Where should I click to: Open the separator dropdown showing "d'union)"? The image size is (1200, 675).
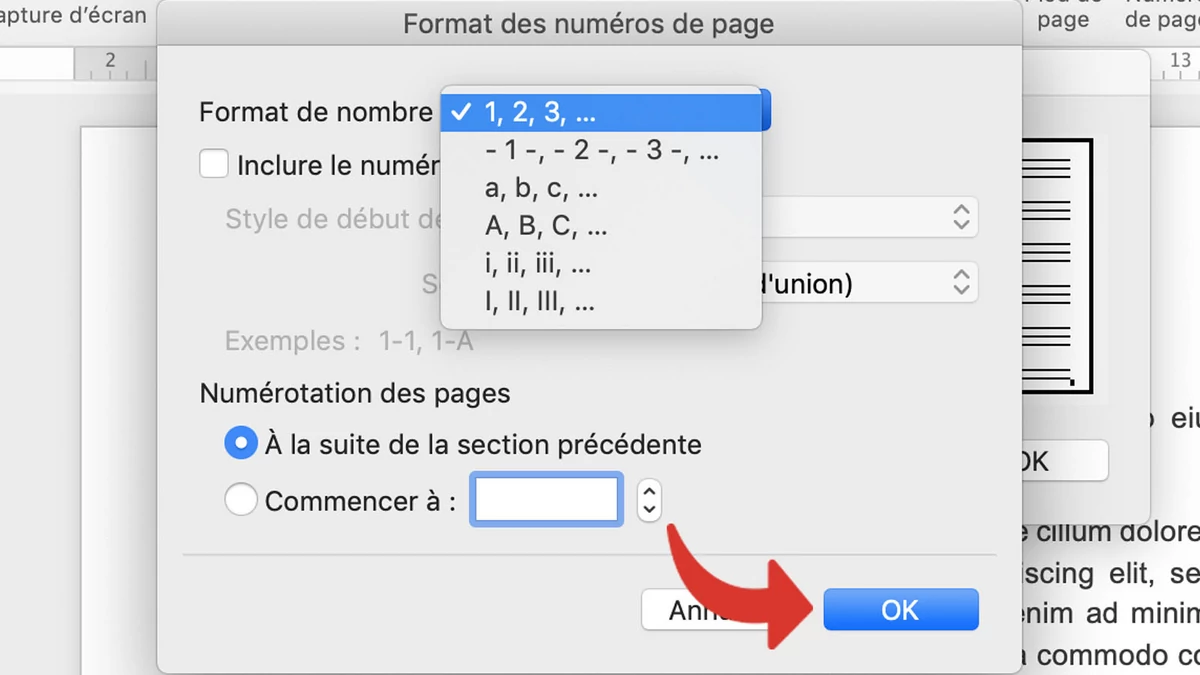click(961, 283)
